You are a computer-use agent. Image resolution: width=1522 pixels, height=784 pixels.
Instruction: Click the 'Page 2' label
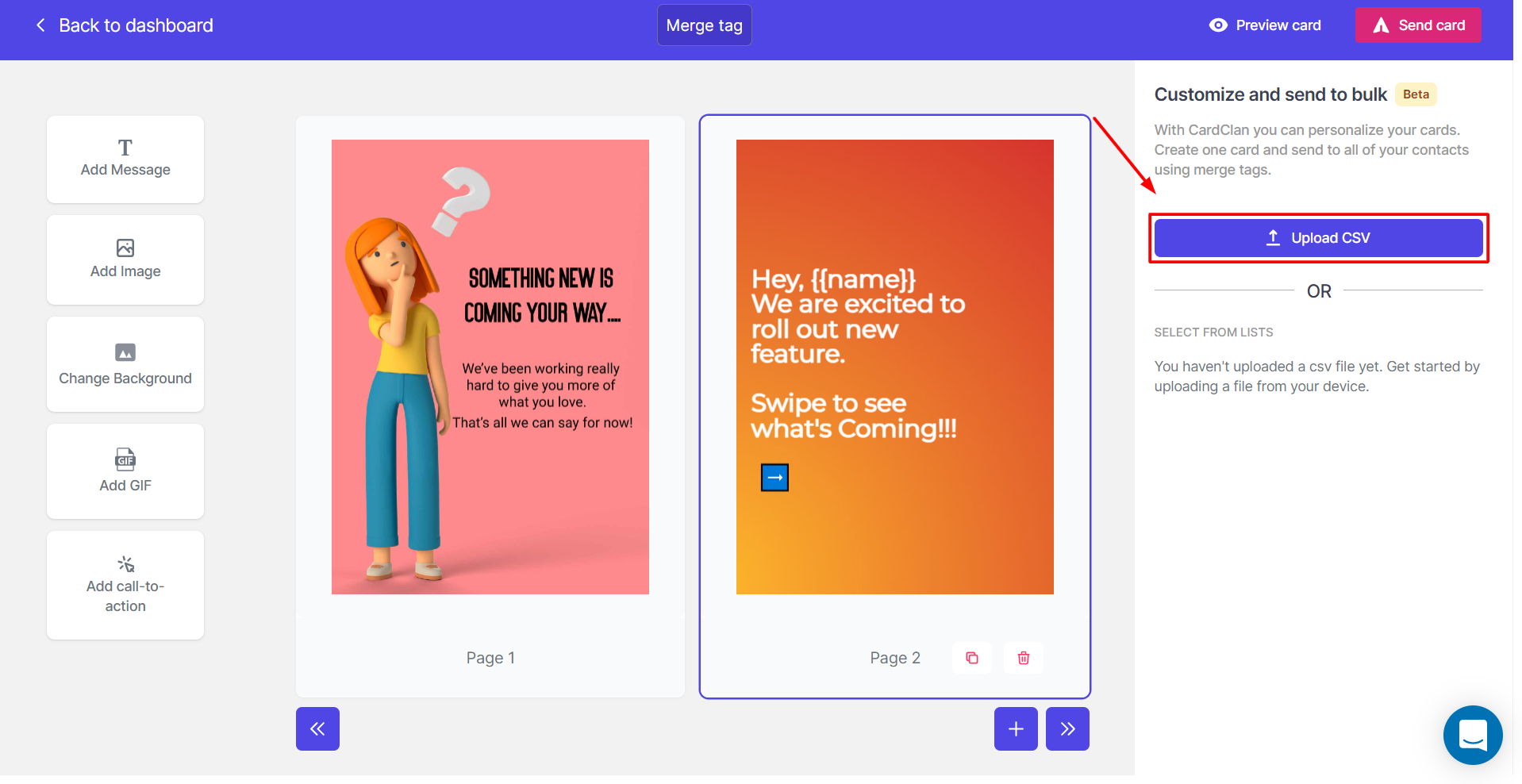[895, 658]
